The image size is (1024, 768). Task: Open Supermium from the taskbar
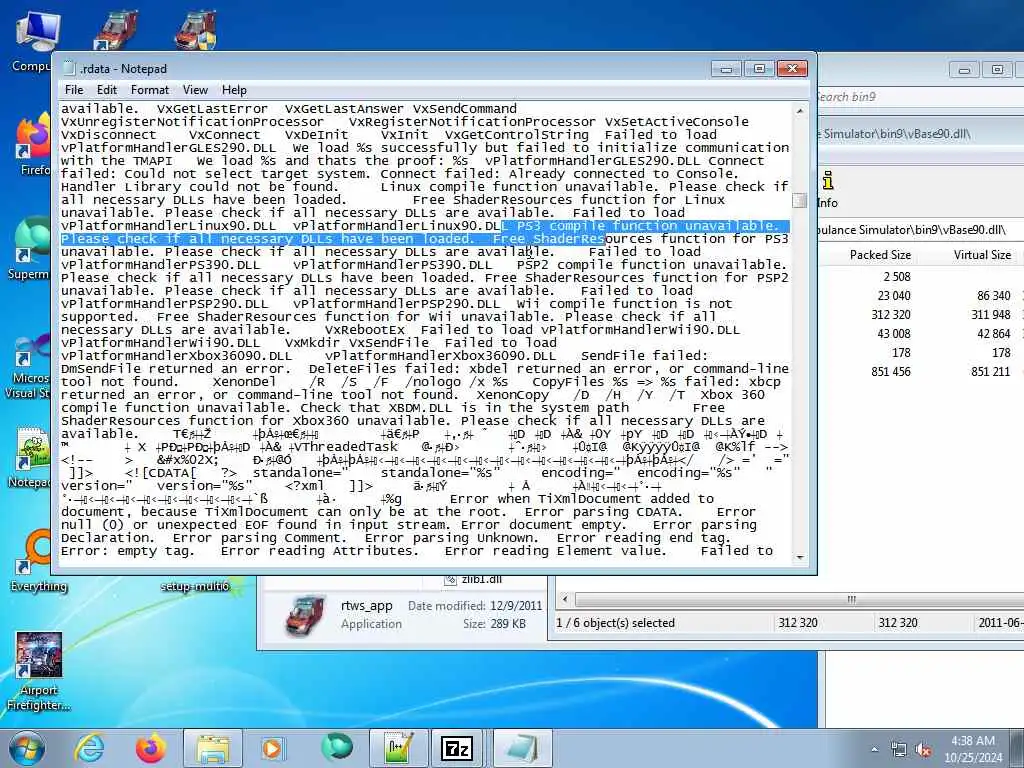(x=337, y=748)
